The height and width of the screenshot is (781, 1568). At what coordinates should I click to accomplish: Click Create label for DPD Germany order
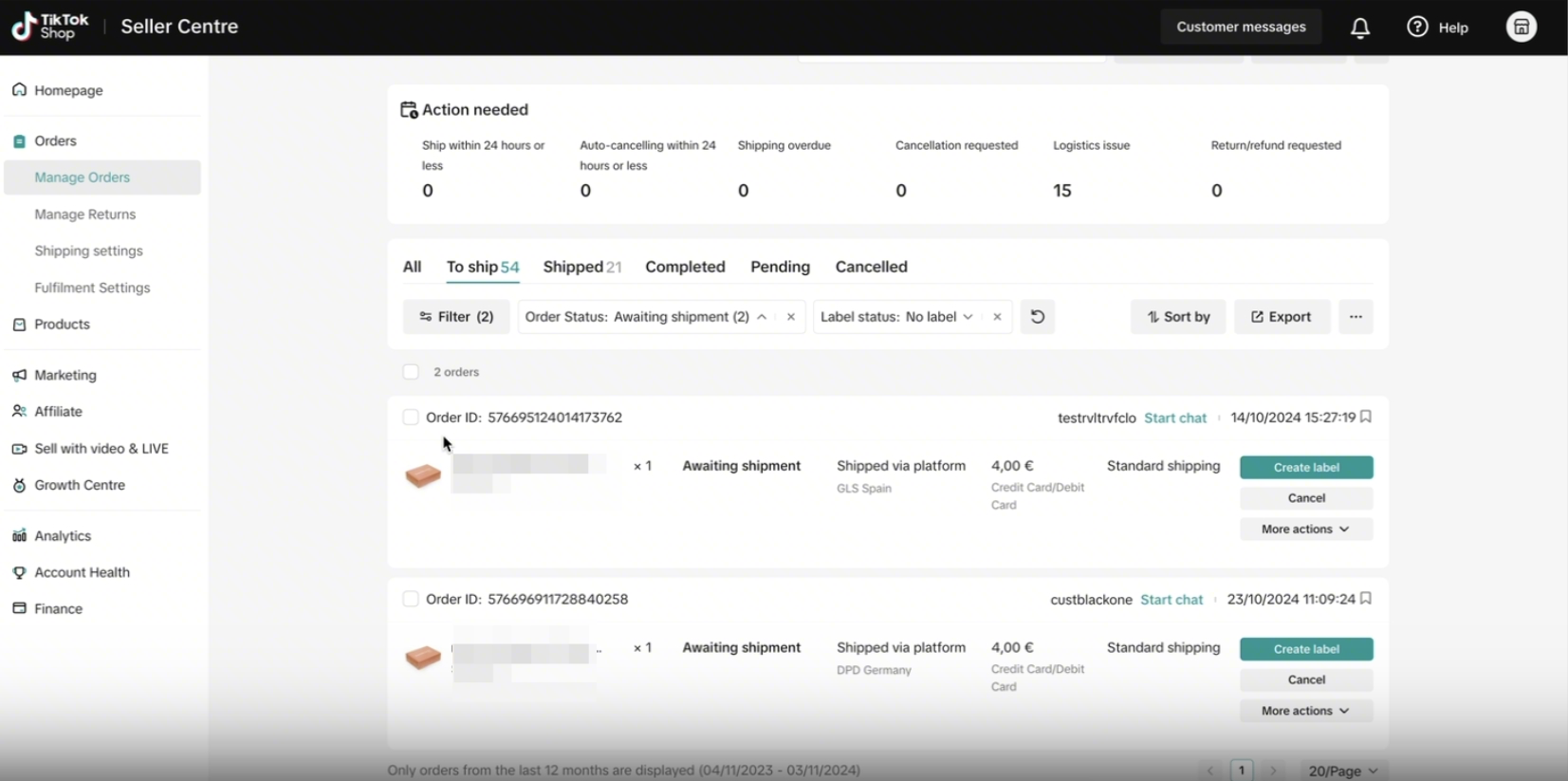pos(1306,649)
